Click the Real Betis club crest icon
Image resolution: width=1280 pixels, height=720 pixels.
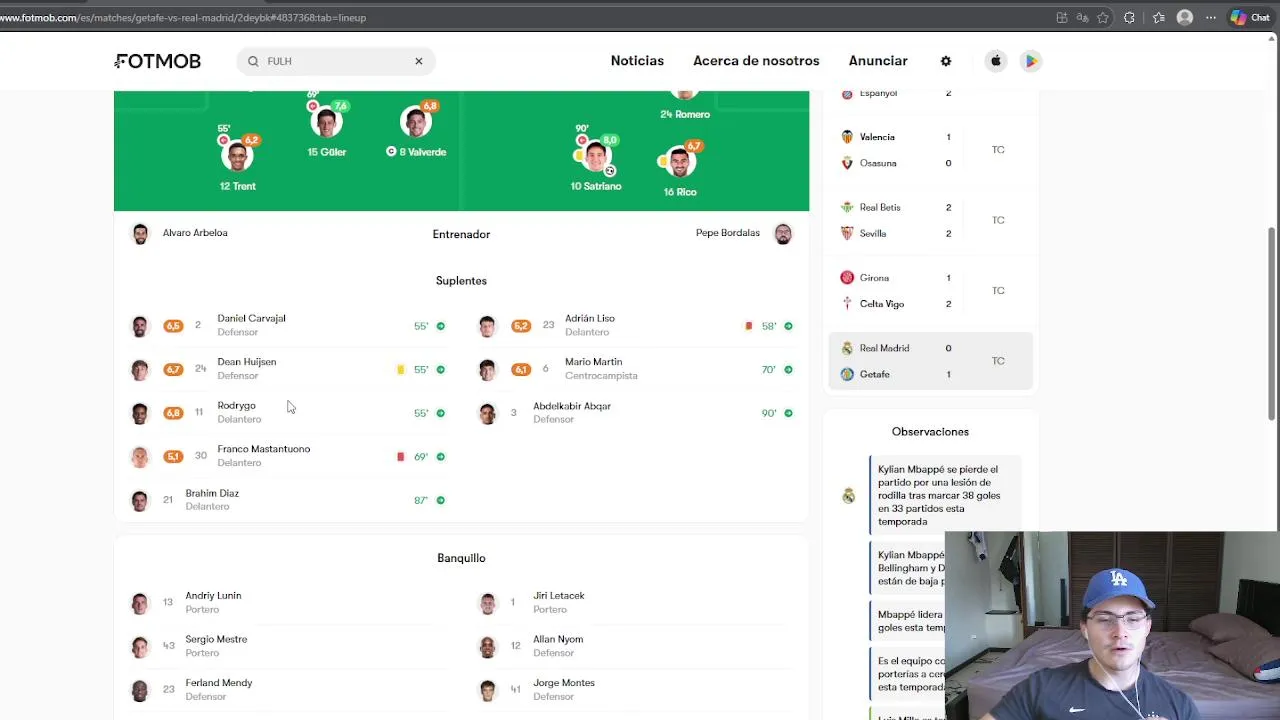point(847,207)
